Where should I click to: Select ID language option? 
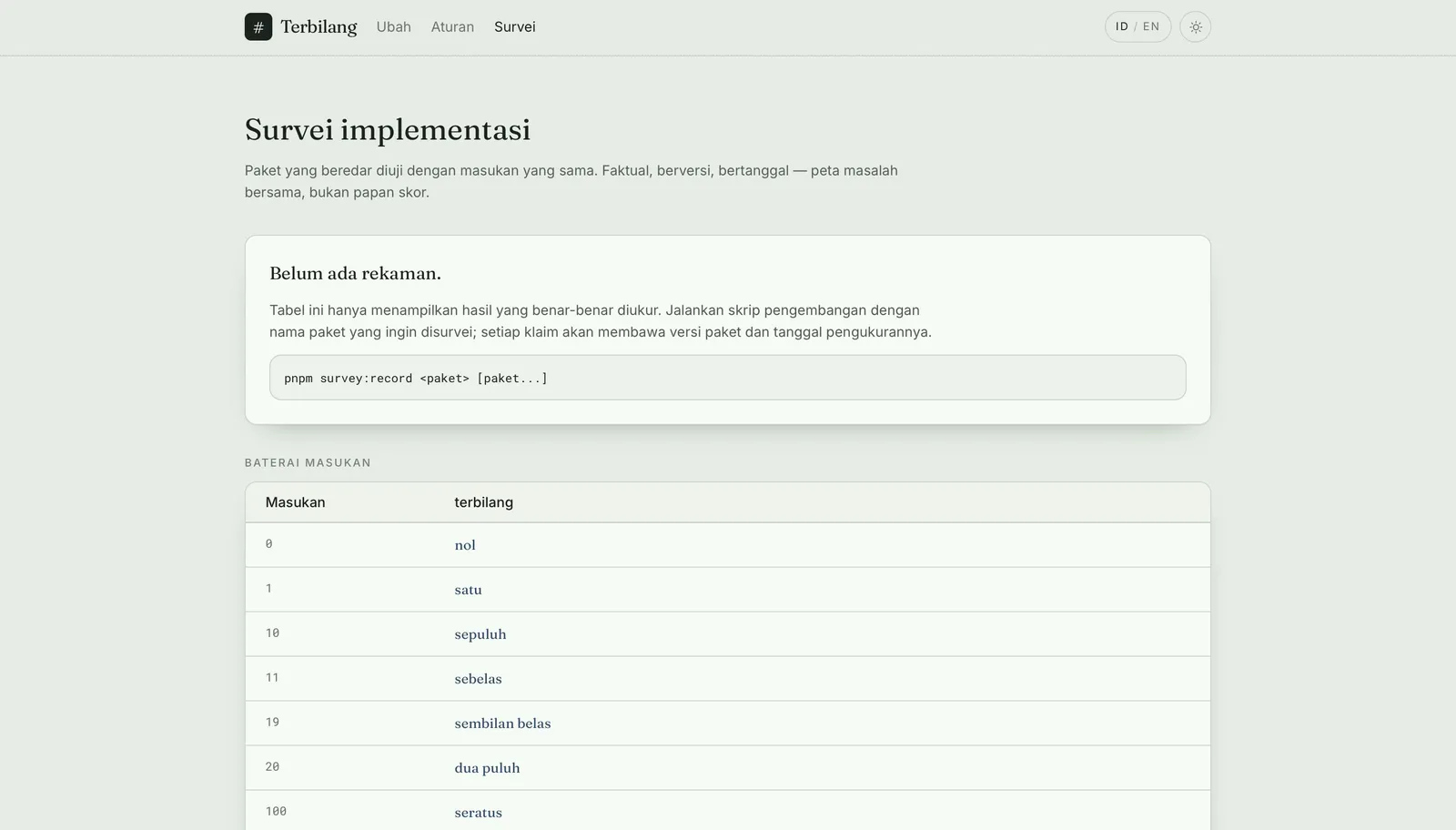pyautogui.click(x=1122, y=27)
